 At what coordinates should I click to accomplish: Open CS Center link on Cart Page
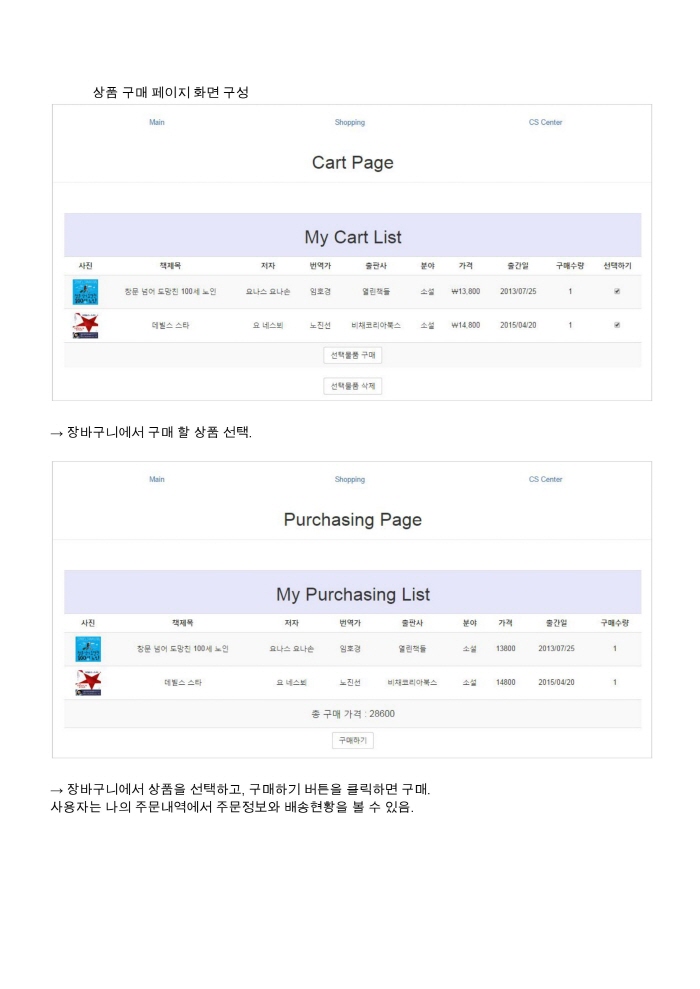point(545,122)
